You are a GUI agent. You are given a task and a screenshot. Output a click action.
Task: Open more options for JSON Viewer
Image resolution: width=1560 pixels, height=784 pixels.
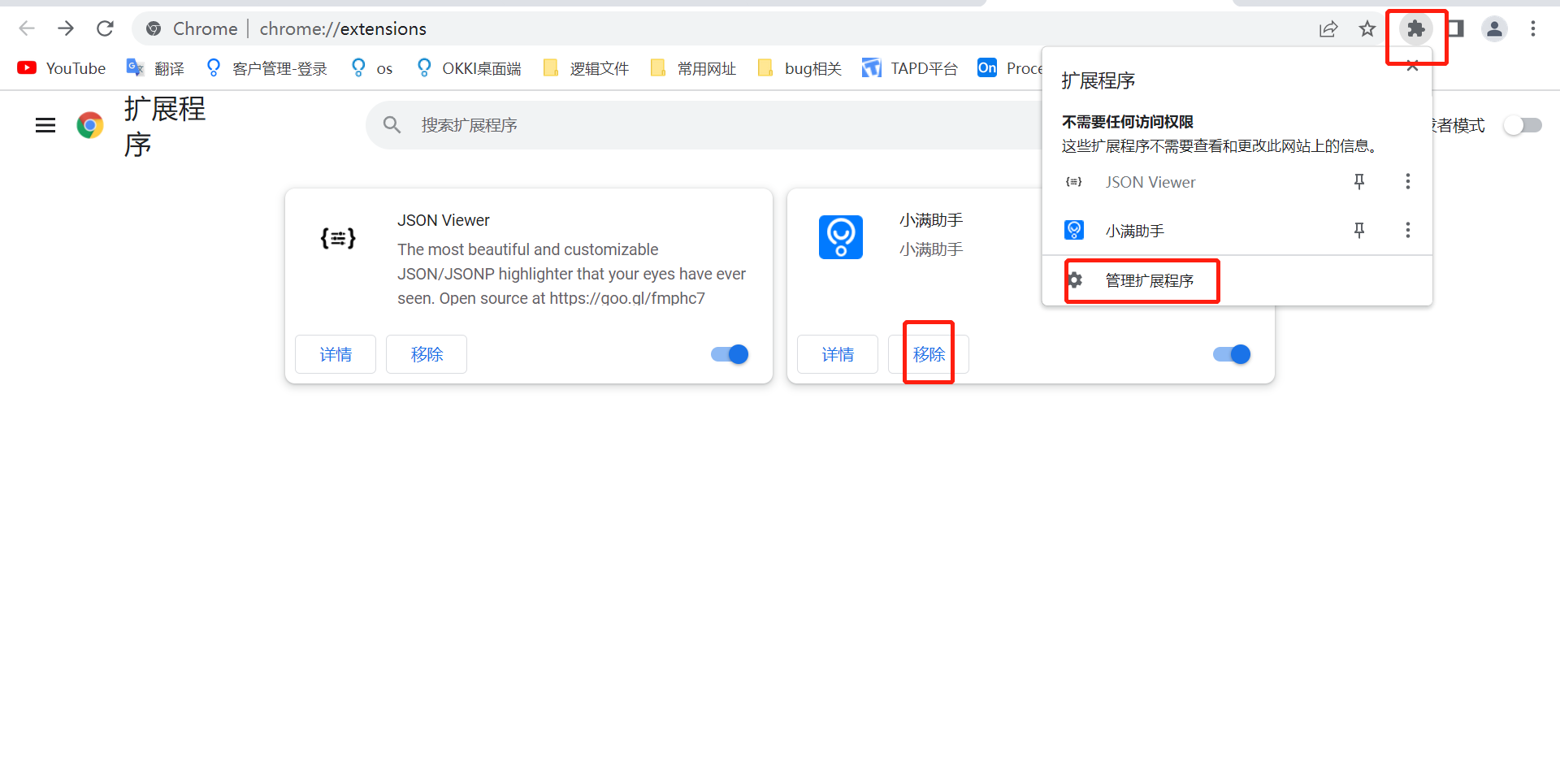pos(1408,182)
